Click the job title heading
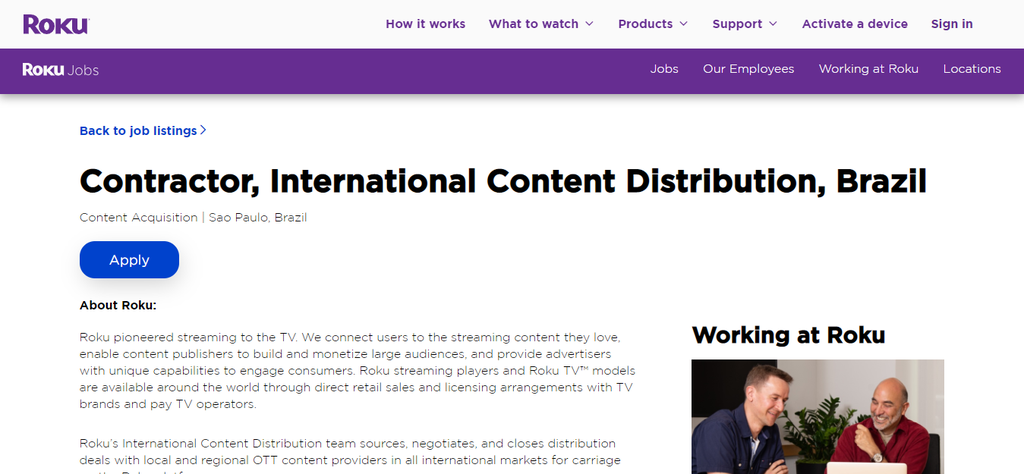The height and width of the screenshot is (474, 1024). [503, 181]
